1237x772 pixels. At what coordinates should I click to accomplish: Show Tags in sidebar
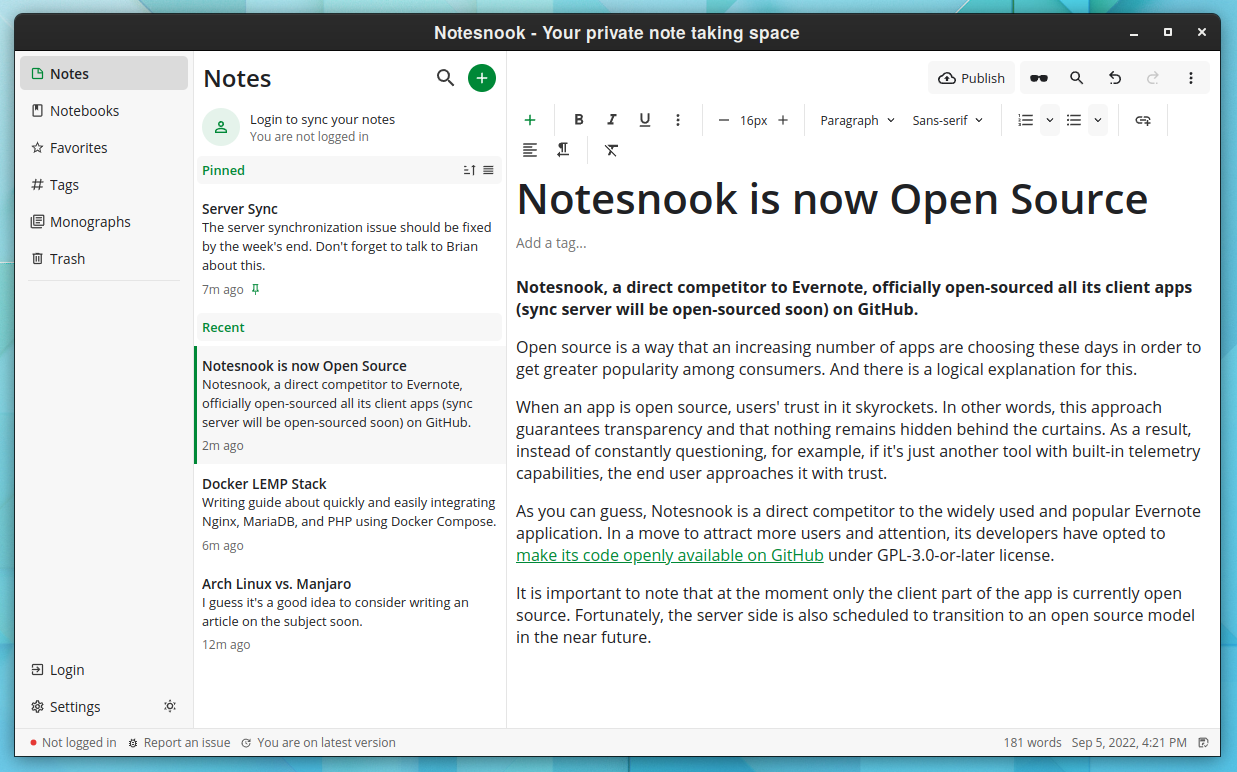pos(104,185)
